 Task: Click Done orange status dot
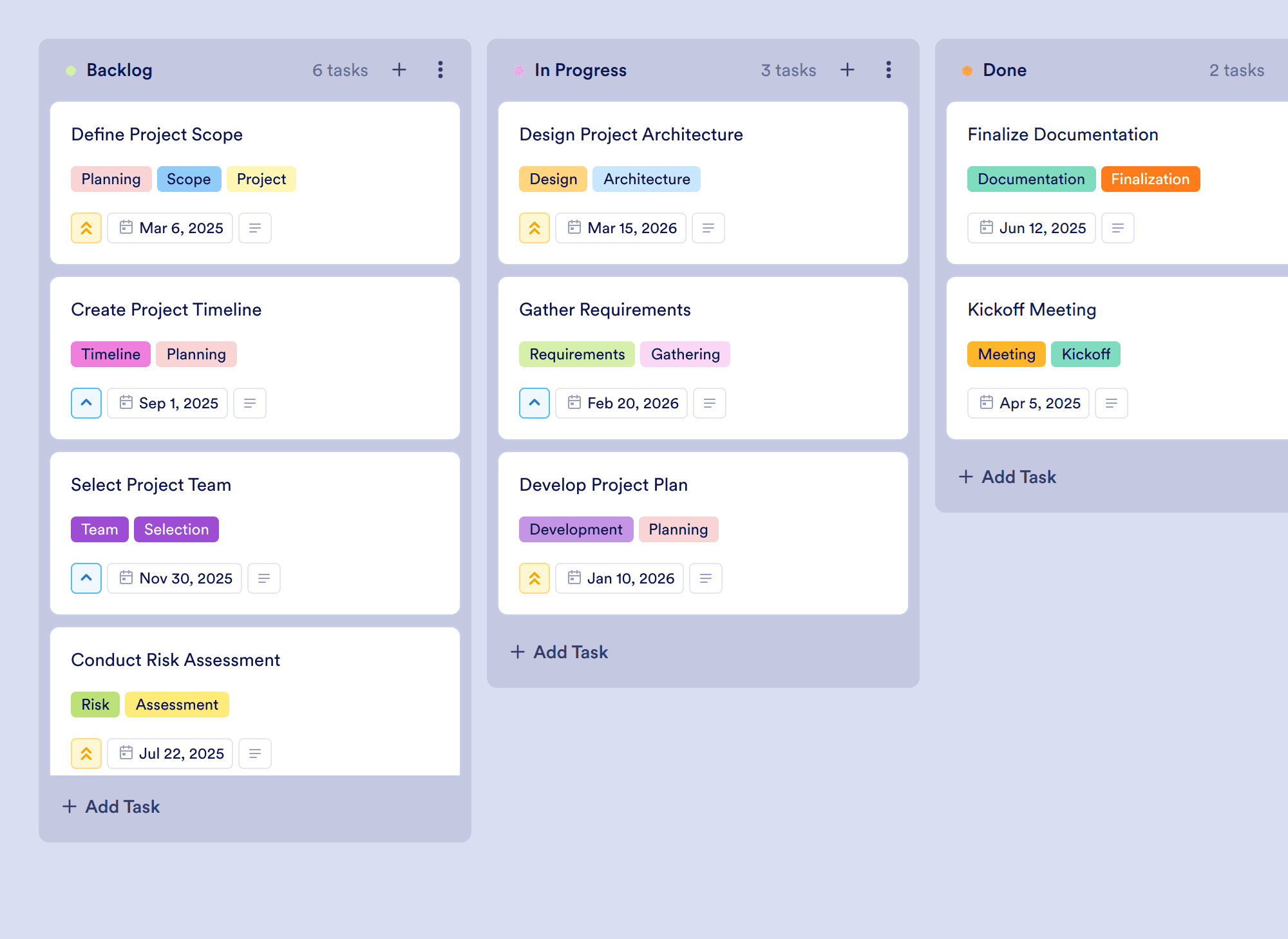click(x=967, y=71)
